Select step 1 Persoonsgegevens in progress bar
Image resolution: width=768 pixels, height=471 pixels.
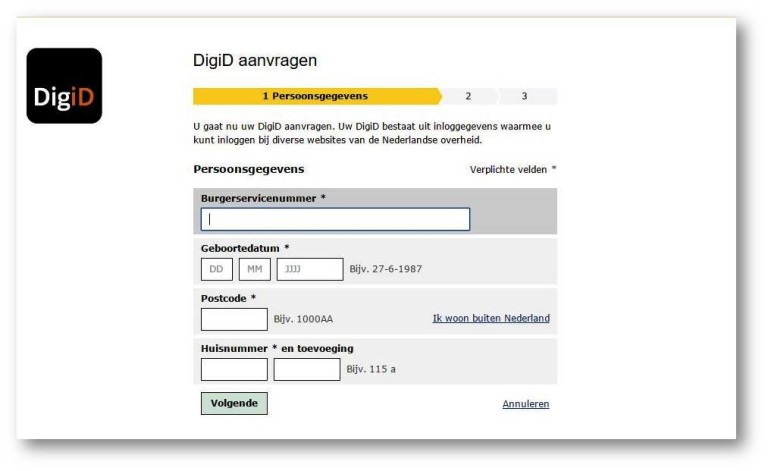[317, 96]
